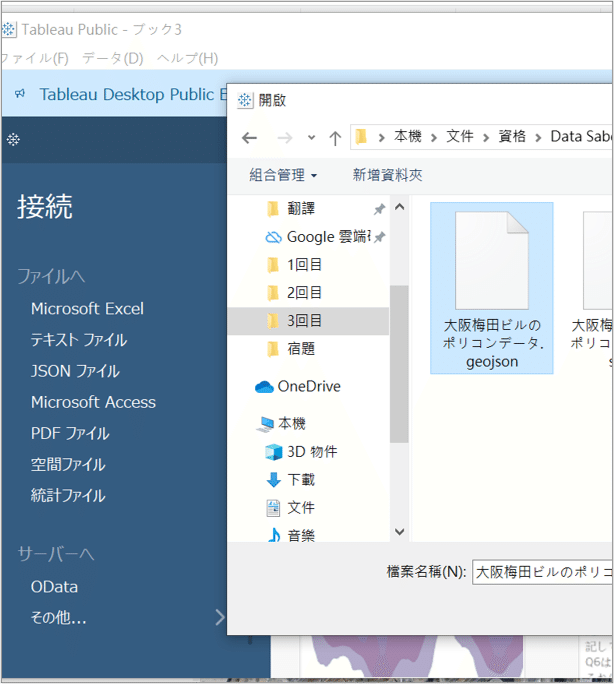
Task: Expand the chevron after 本機 in breadcrumb
Action: (x=433, y=138)
